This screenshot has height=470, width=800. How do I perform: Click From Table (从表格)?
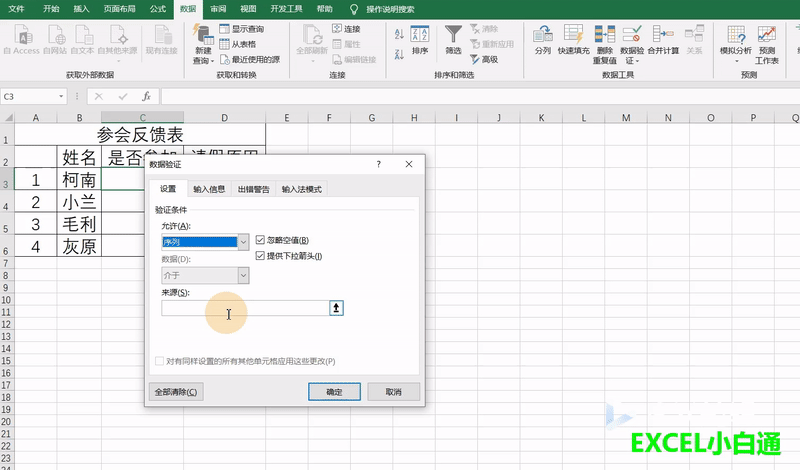pyautogui.click(x=238, y=44)
